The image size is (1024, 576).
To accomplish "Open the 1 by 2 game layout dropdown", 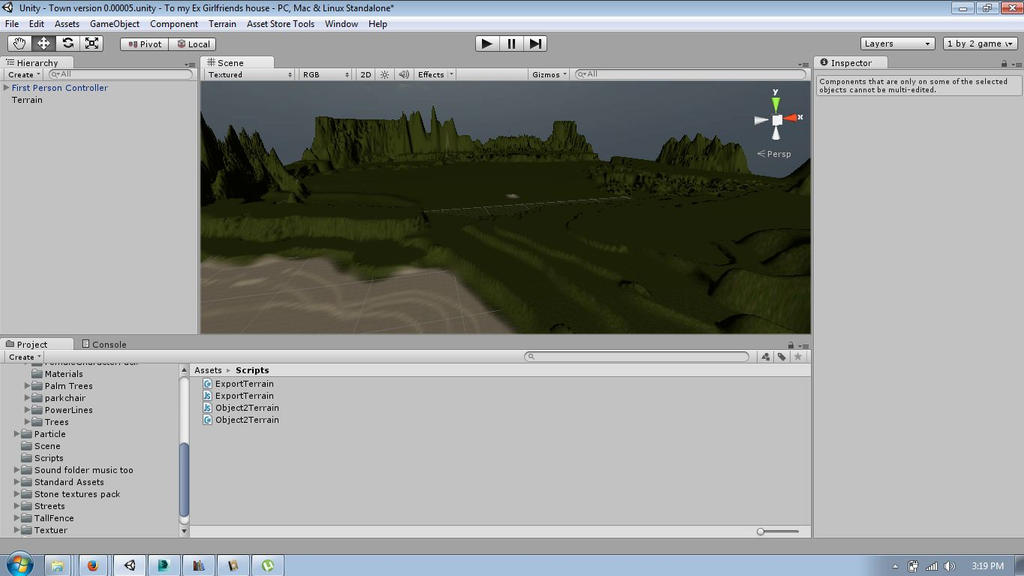I will click(980, 44).
